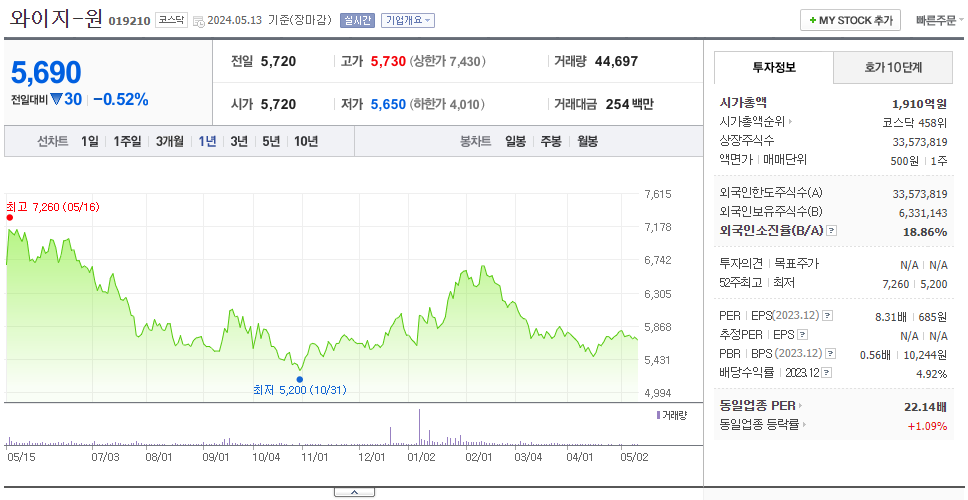Click the 52주최고 label

741,283
